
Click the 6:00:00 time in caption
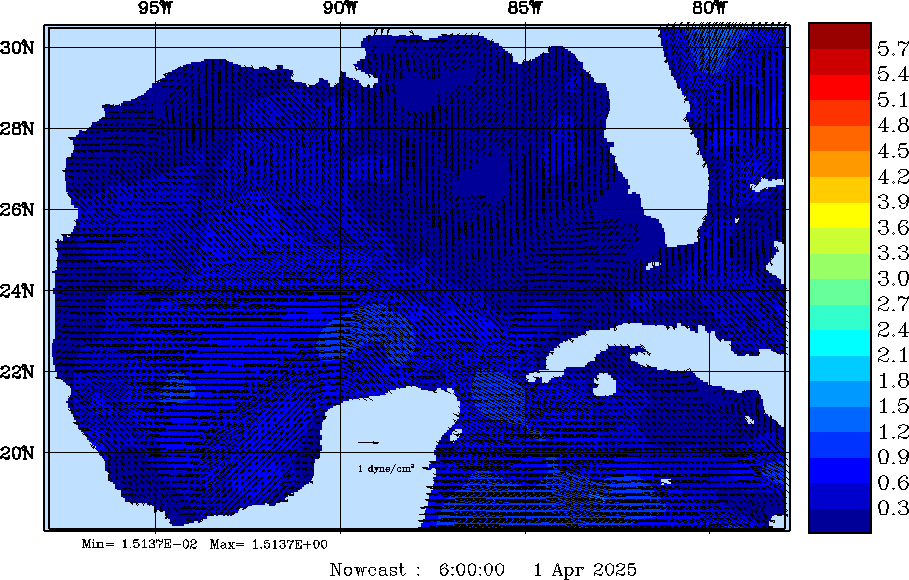[471, 570]
